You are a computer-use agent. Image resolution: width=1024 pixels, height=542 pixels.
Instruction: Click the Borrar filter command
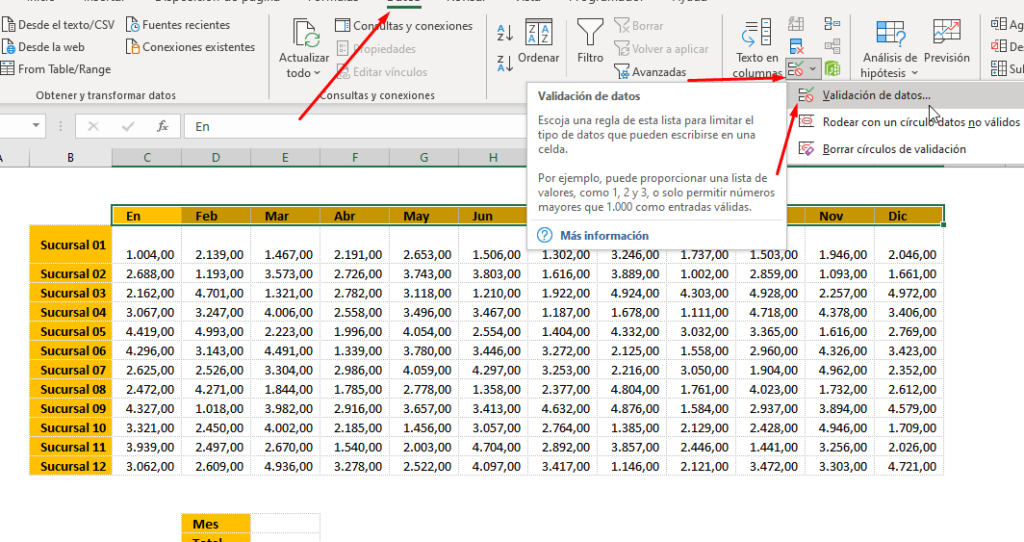[x=639, y=25]
